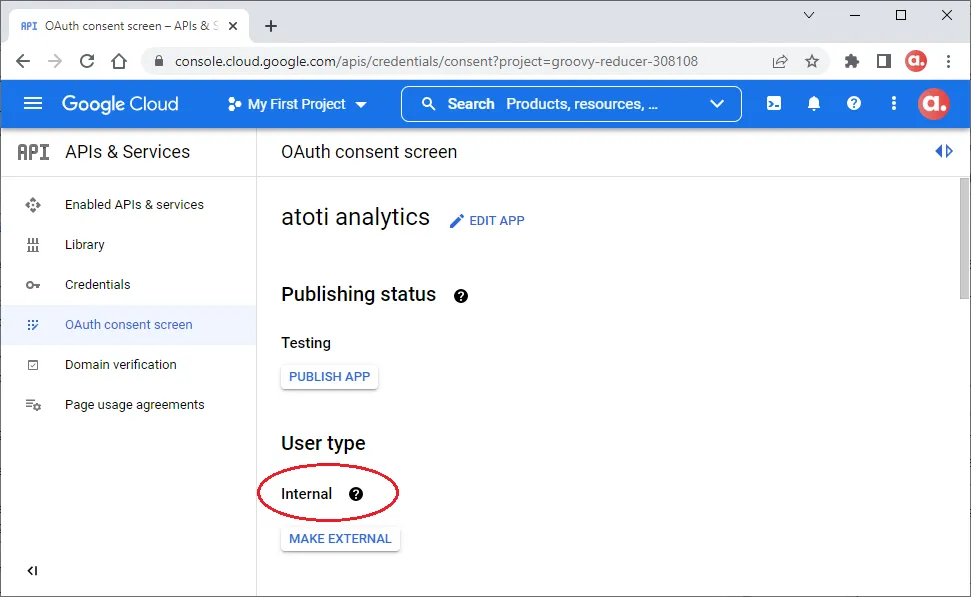
Task: Click the 'Publishing status' heading
Action: point(359,294)
